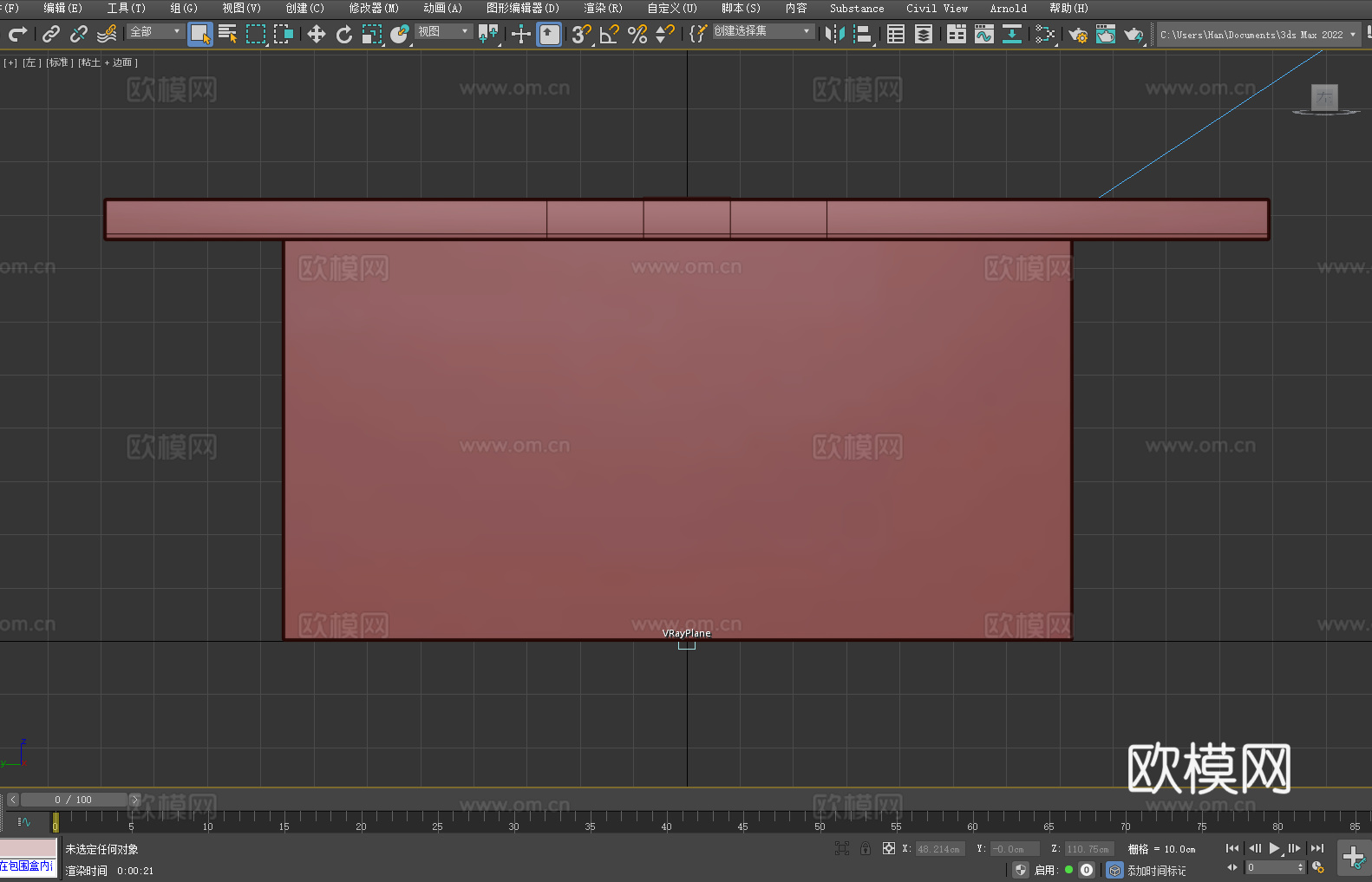Click the object color swatch in status bar
Screen dimensions: 1372x882
[x=29, y=848]
